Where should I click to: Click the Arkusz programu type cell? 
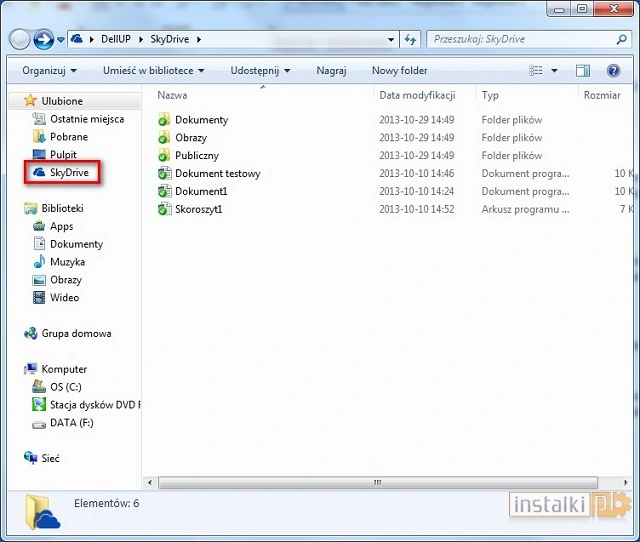525,209
